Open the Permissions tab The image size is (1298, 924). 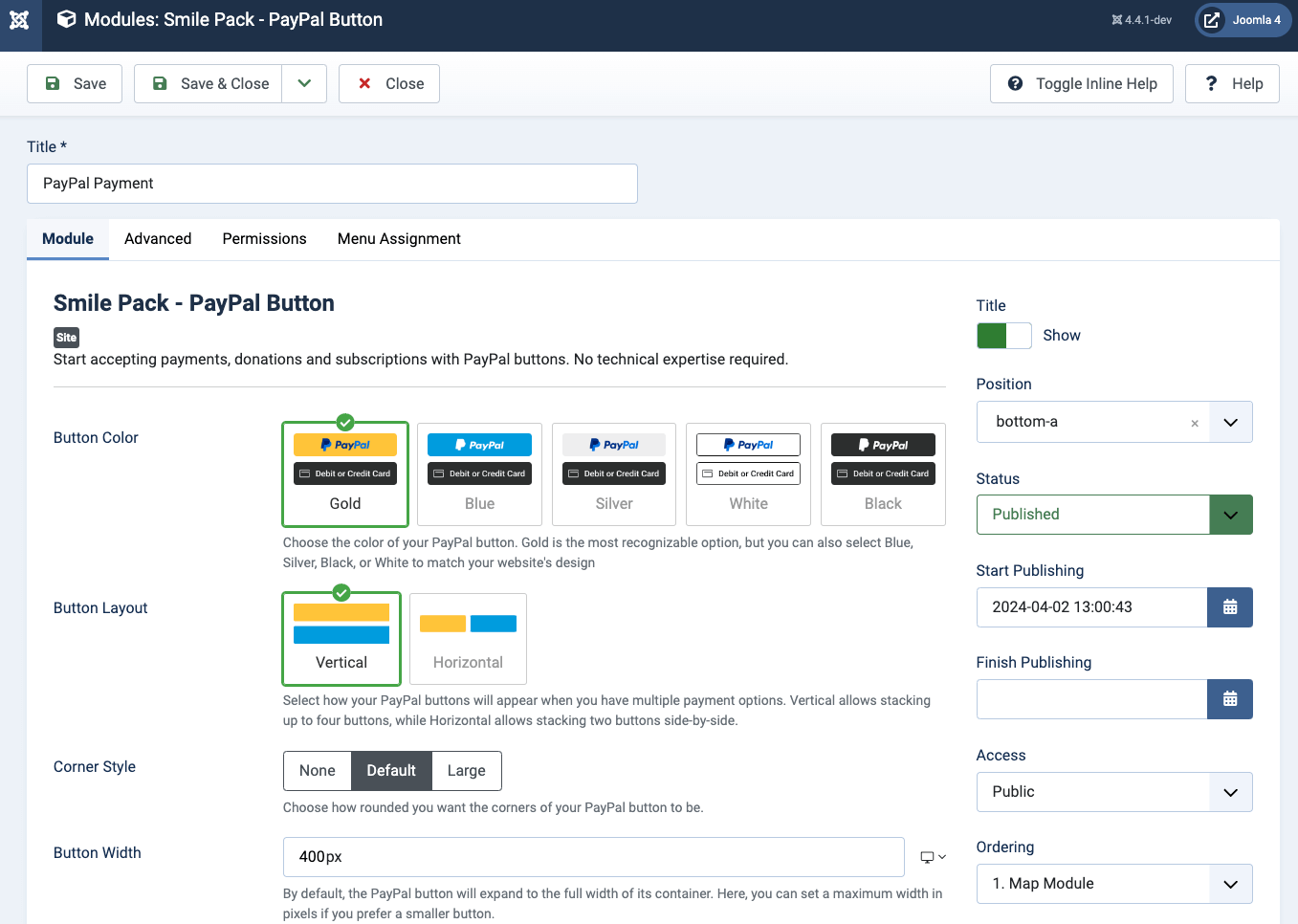pos(265,239)
